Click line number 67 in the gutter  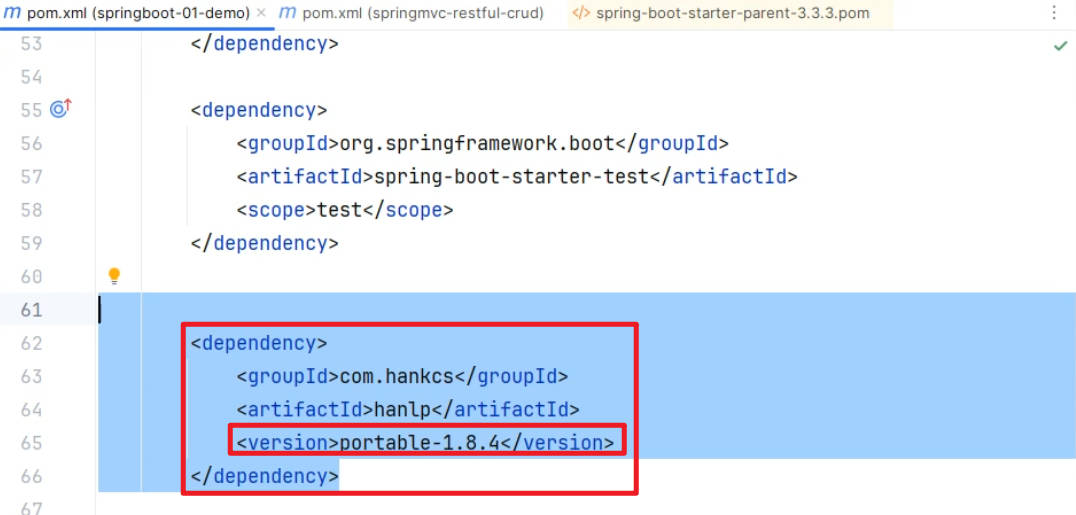(32, 507)
